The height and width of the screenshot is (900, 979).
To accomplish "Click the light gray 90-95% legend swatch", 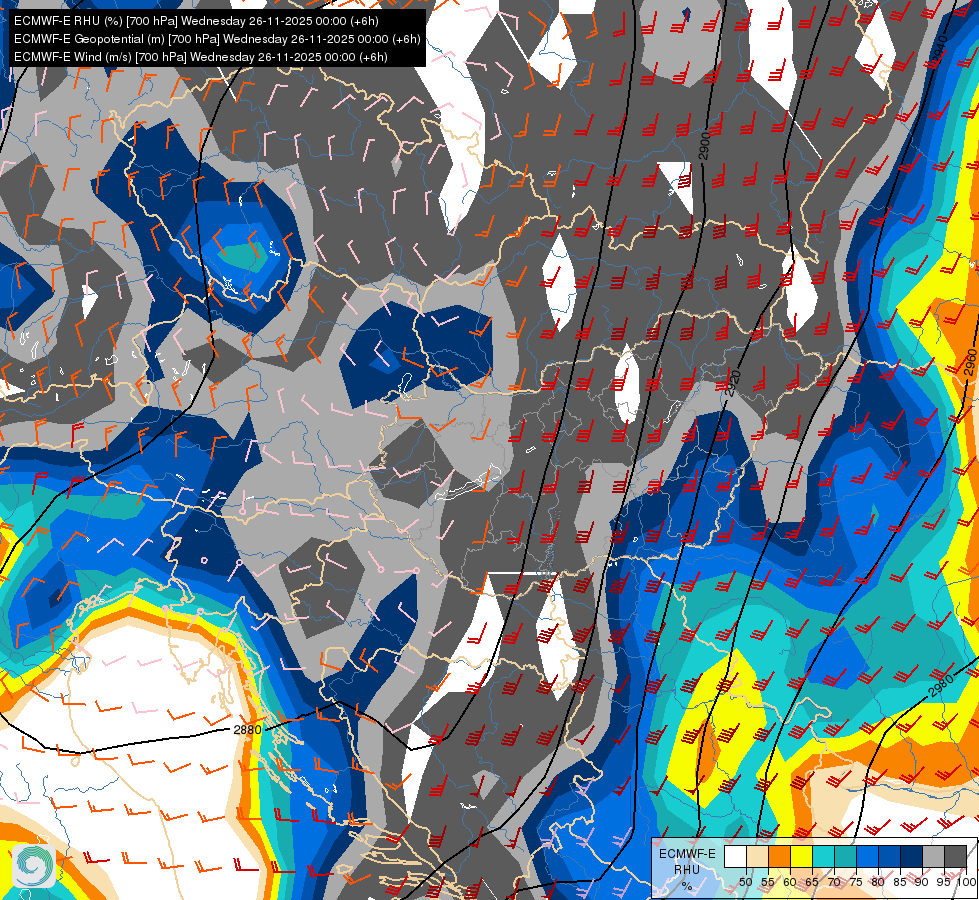I will coord(933,856).
